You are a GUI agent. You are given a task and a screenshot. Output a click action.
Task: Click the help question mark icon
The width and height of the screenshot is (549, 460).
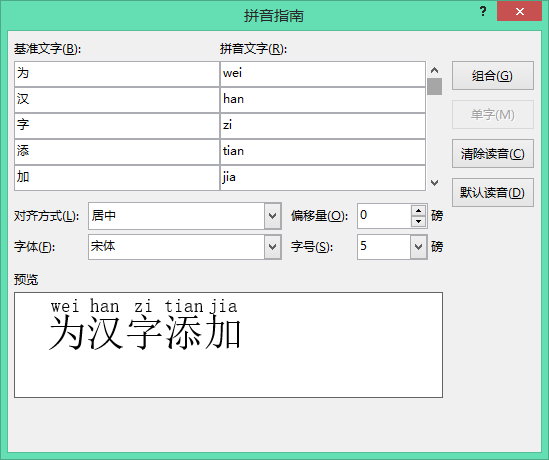tap(483, 12)
